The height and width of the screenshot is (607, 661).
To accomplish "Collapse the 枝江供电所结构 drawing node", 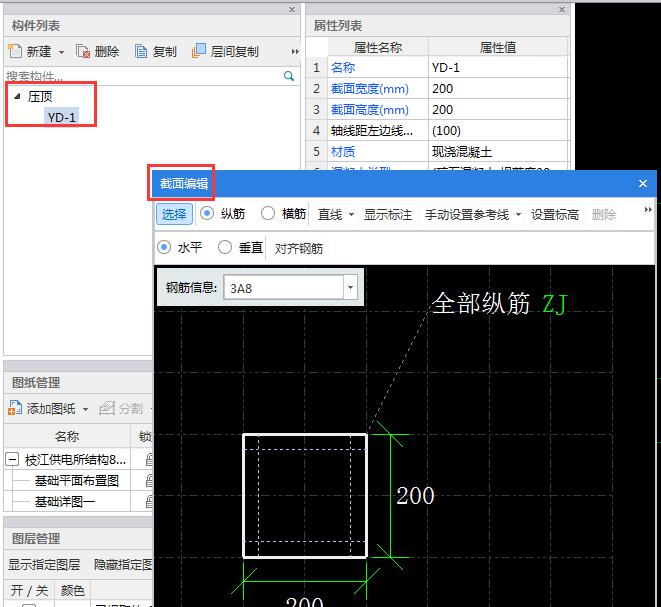I will 12,459.
